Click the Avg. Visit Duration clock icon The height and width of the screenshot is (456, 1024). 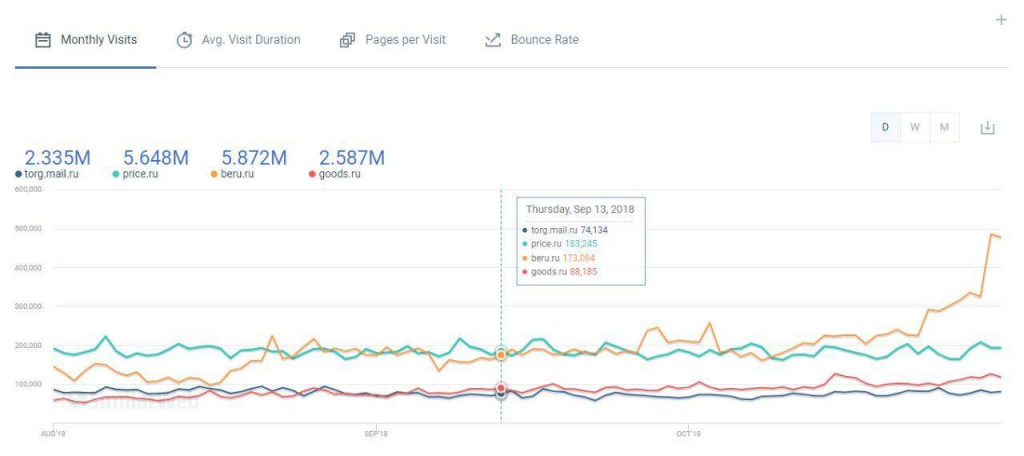click(x=184, y=40)
